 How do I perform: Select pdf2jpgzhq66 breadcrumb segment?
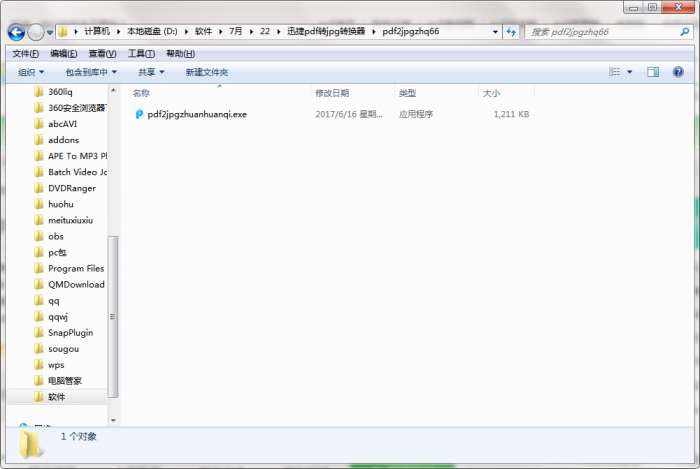point(411,31)
